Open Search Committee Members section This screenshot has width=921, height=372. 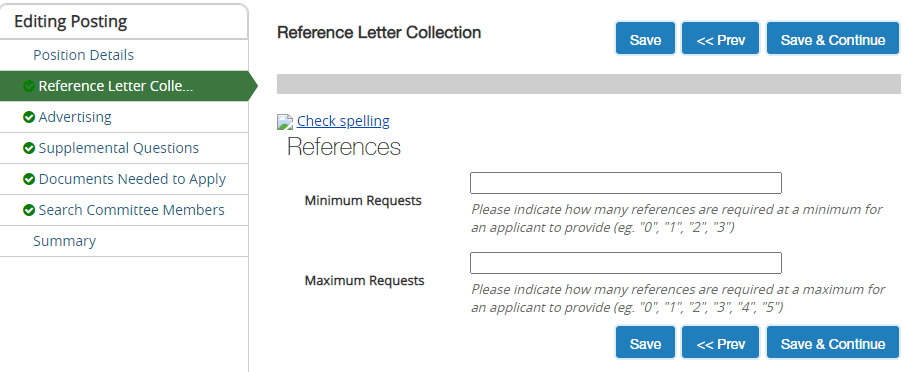(132, 210)
